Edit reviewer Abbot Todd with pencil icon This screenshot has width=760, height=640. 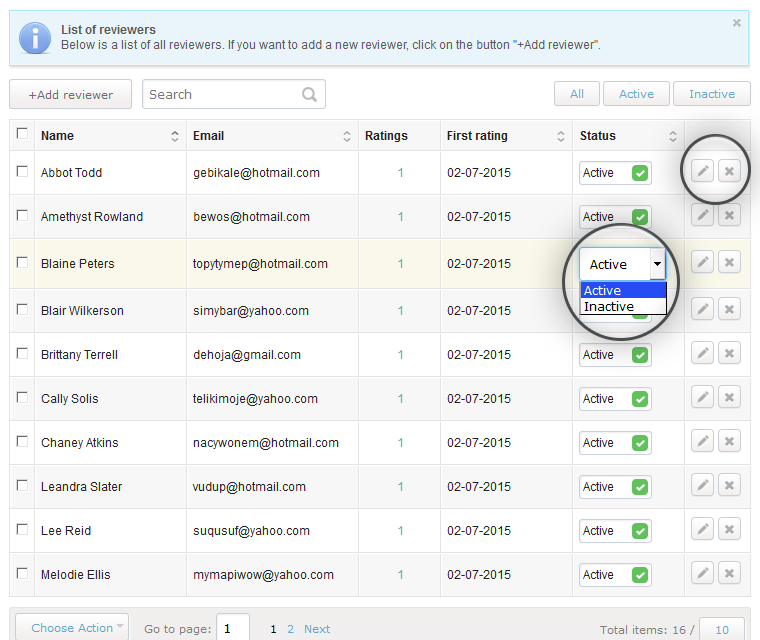[x=702, y=171]
